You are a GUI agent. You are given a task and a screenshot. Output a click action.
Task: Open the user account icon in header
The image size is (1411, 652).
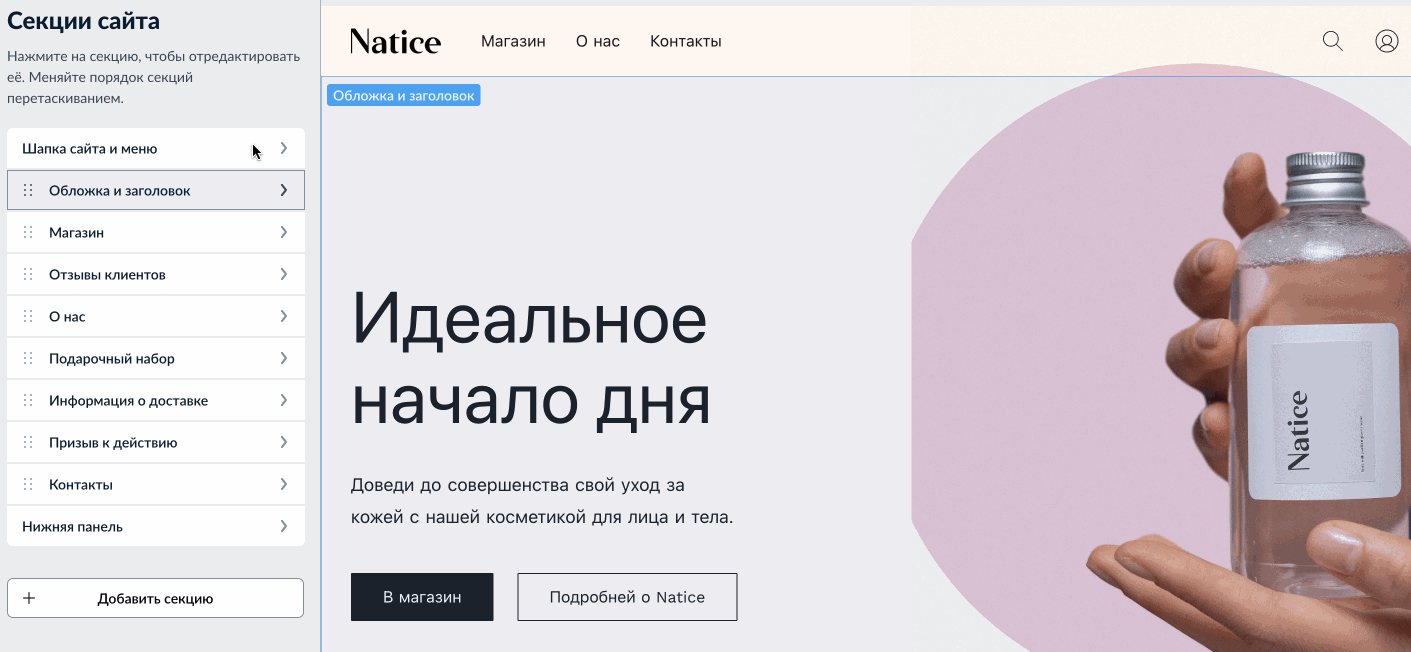pyautogui.click(x=1386, y=41)
